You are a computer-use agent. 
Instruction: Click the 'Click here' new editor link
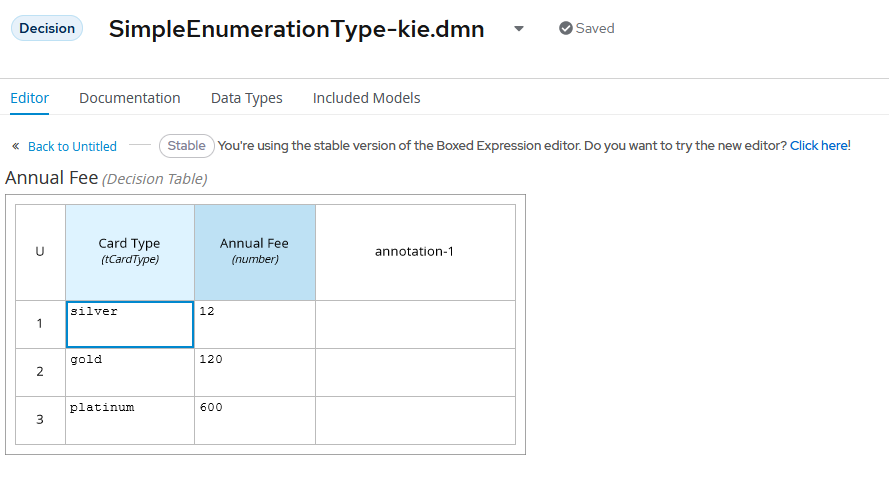[818, 146]
